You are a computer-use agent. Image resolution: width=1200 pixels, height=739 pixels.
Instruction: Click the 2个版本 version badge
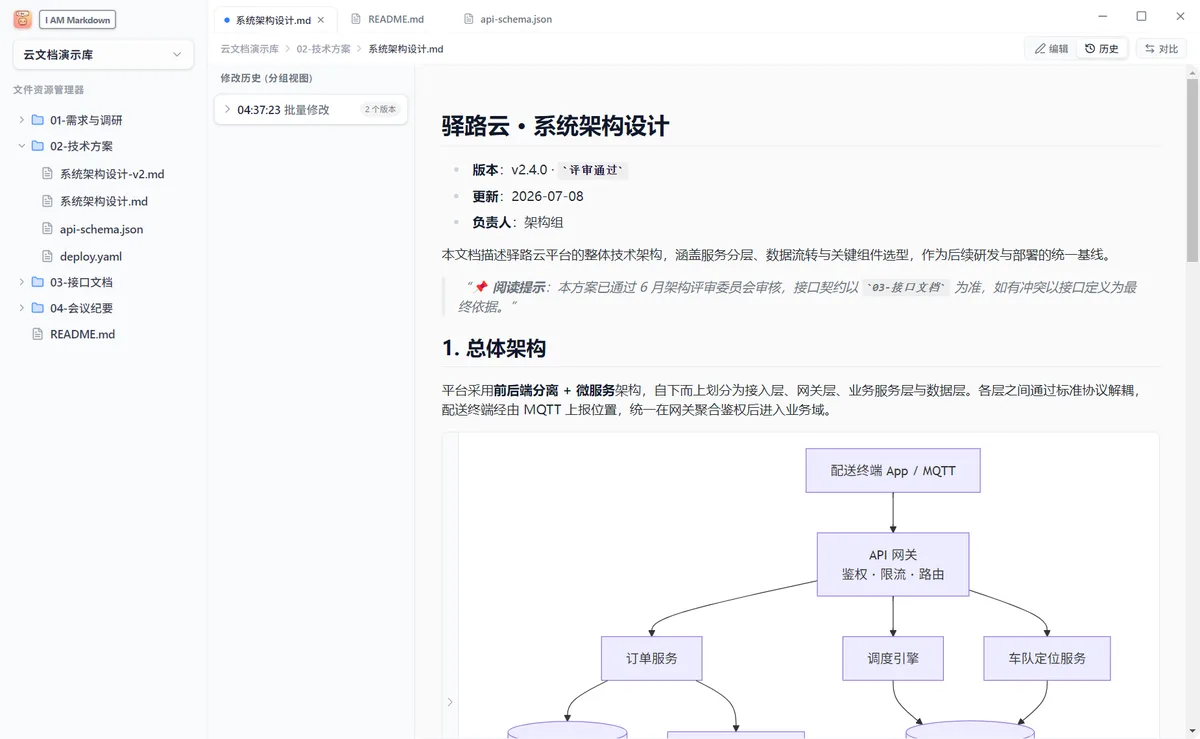tap(381, 110)
